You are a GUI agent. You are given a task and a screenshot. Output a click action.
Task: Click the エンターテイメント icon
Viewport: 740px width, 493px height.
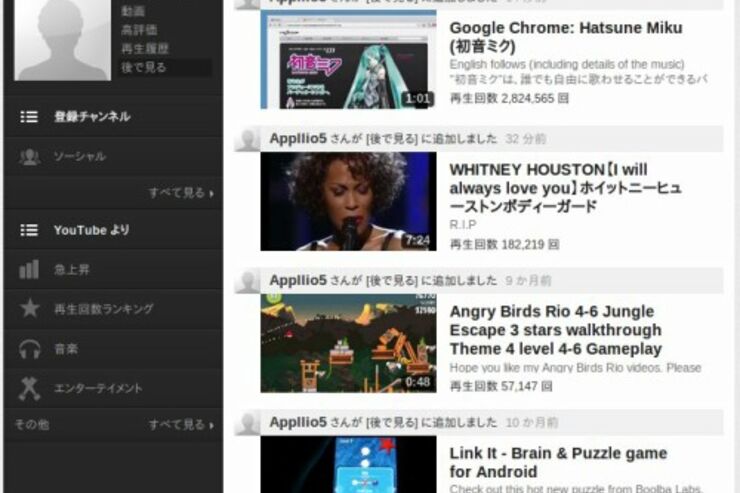click(29, 388)
